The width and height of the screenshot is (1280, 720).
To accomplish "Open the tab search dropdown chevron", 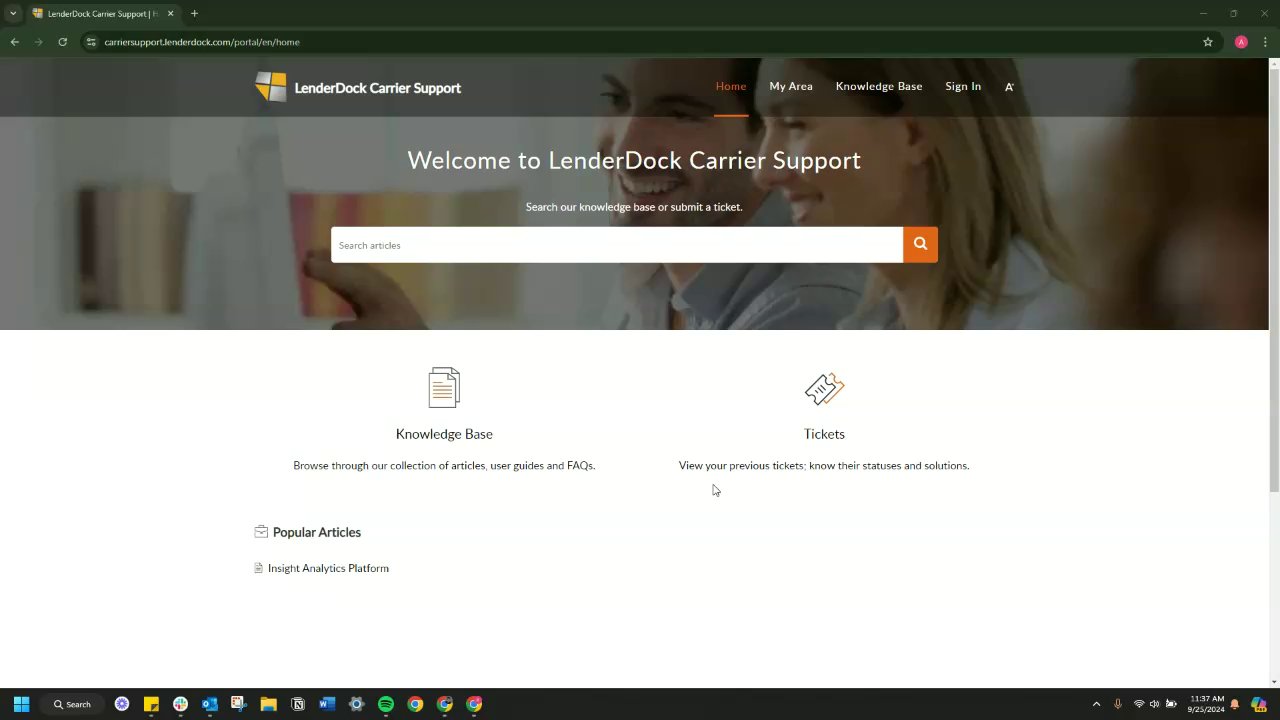I will (13, 14).
